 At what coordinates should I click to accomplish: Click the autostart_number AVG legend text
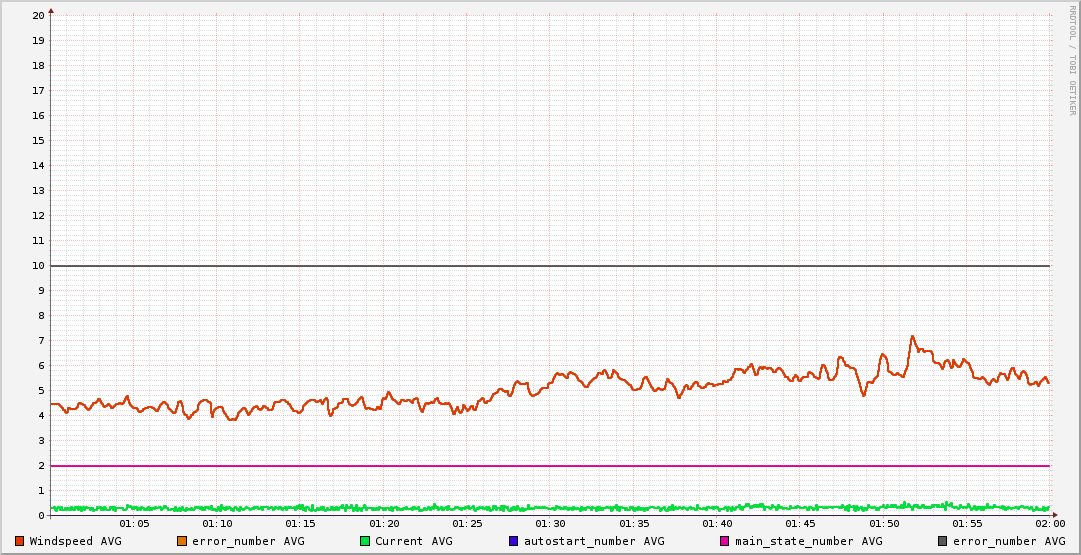coord(593,541)
